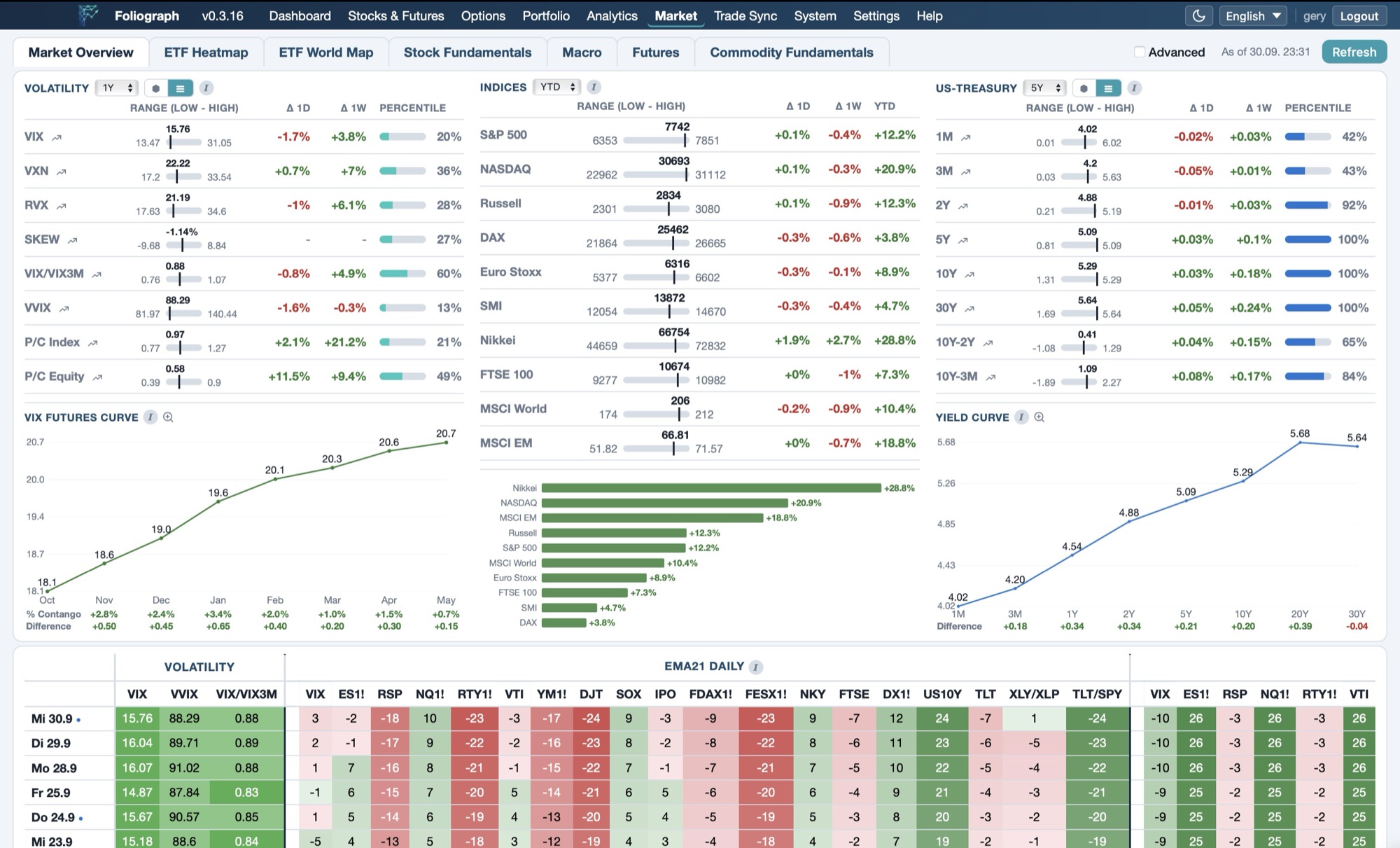Click 2Y treasury percentile bar
This screenshot has width=1400, height=848.
coord(1308,205)
